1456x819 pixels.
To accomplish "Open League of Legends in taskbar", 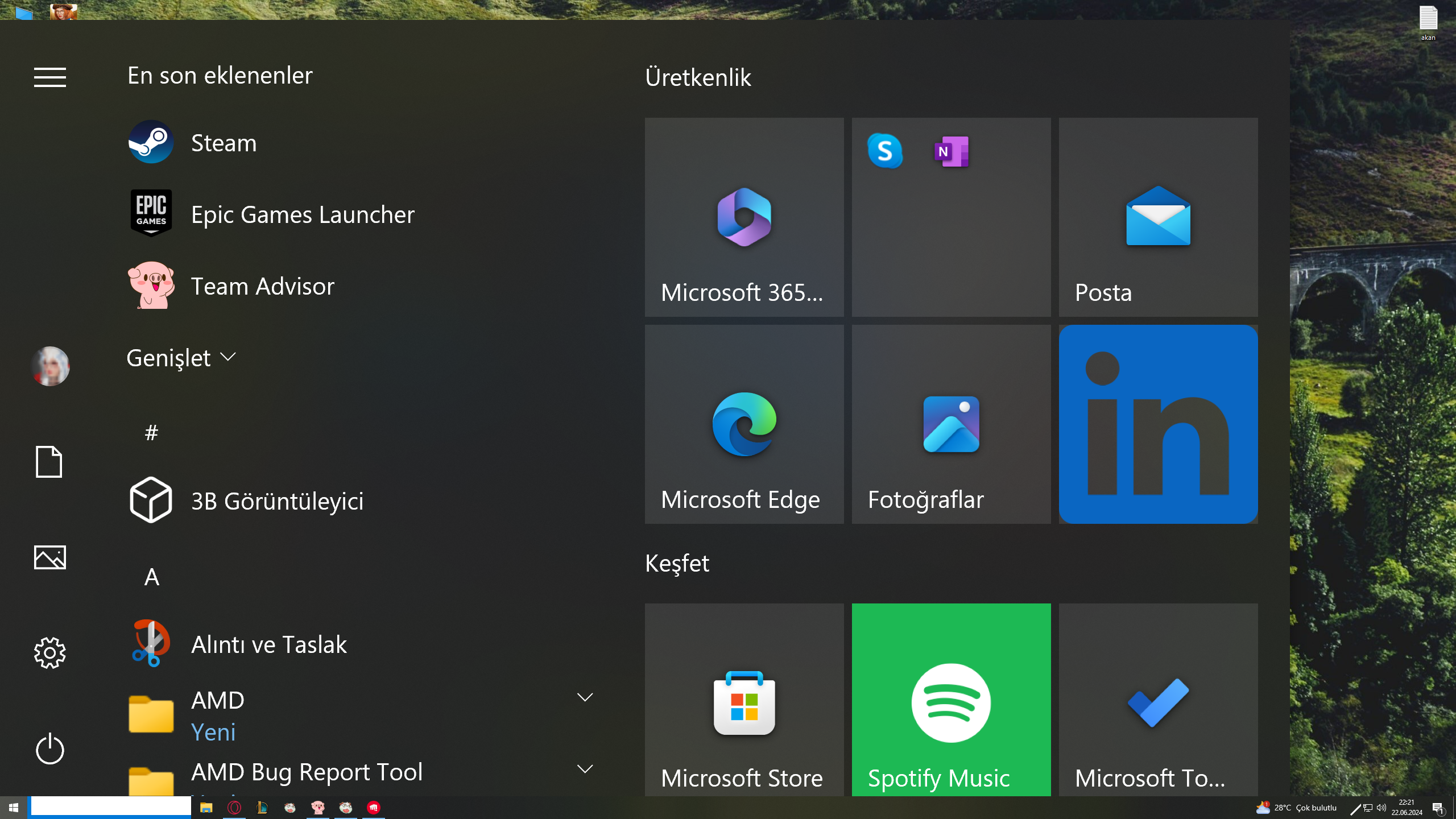I will pyautogui.click(x=262, y=808).
